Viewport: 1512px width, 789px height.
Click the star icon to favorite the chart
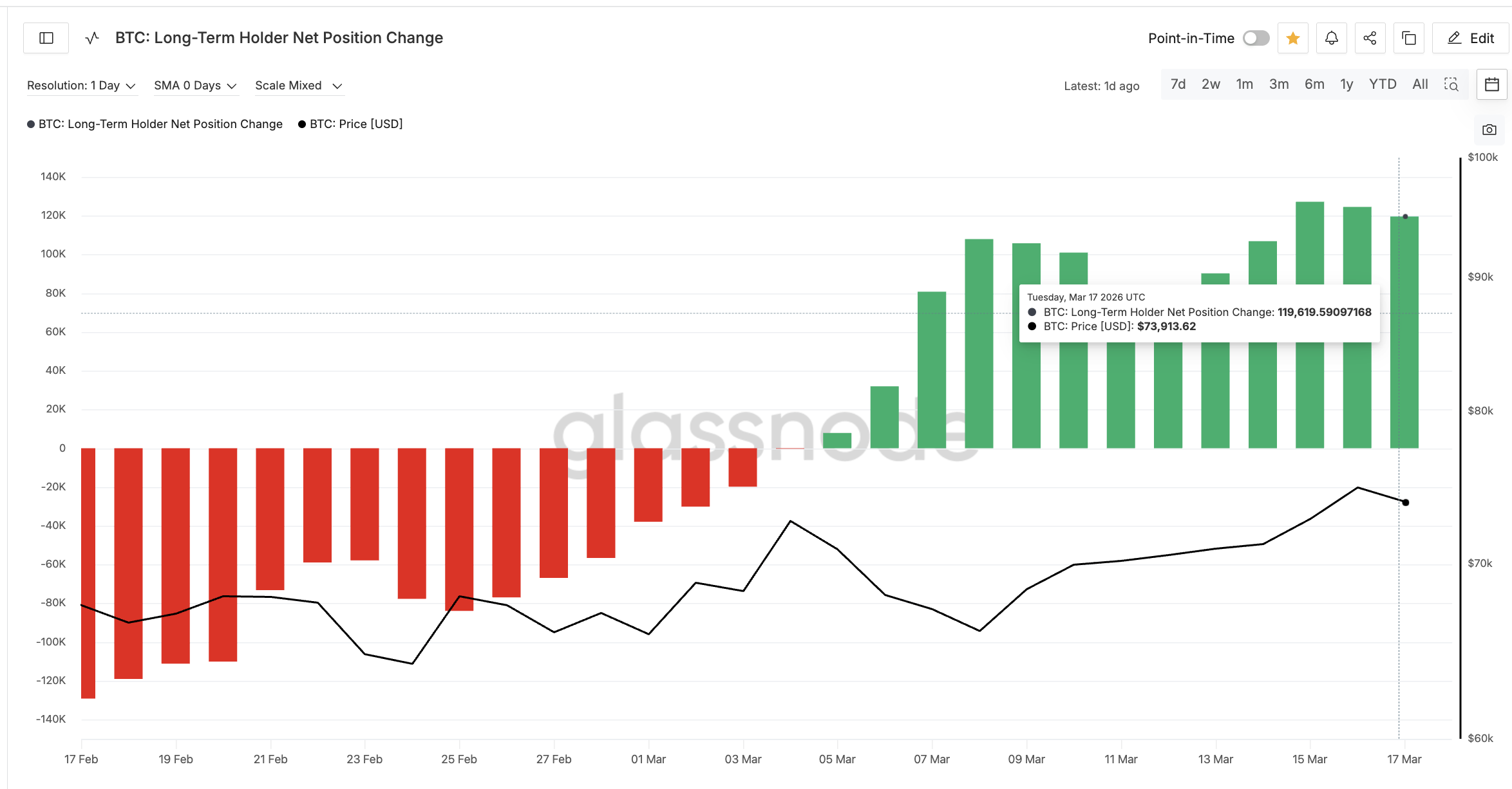1292,38
